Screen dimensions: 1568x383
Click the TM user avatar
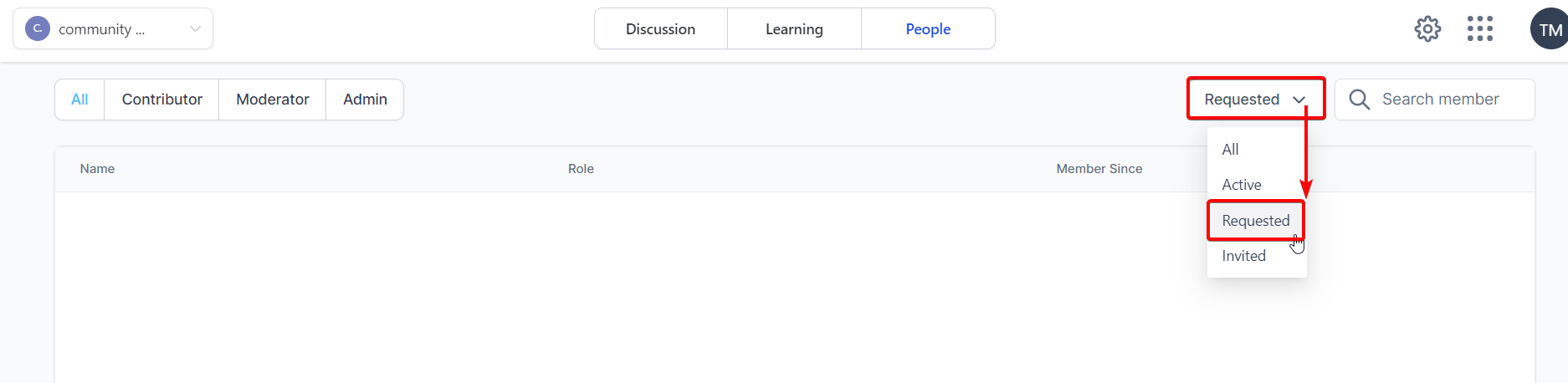(1549, 29)
